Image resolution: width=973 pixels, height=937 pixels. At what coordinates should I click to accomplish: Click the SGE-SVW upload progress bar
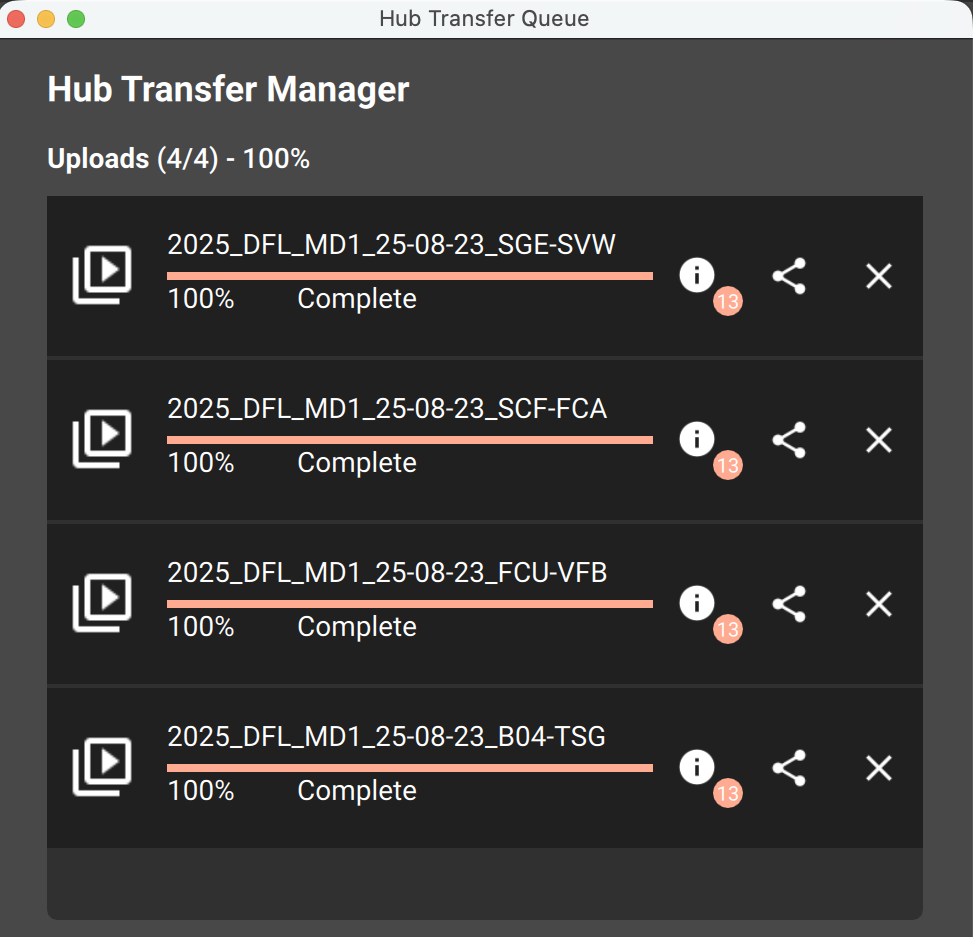[x=410, y=276]
